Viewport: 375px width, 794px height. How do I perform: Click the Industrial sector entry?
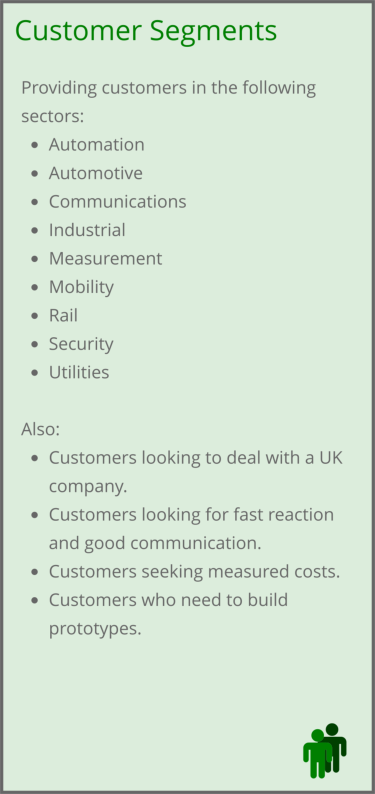coord(87,230)
